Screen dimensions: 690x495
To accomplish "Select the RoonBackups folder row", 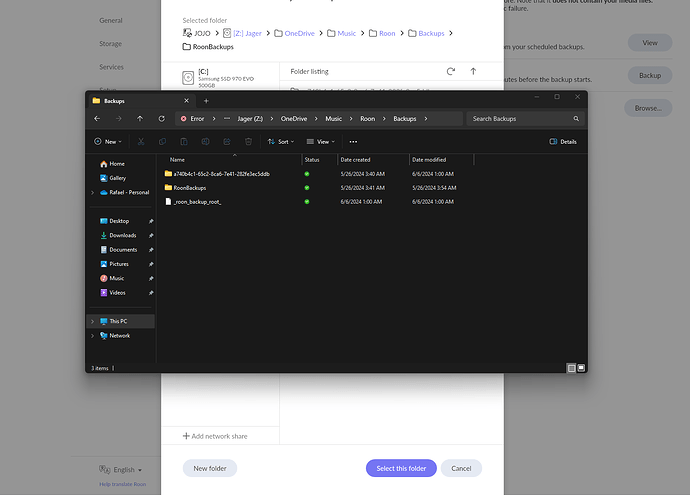I will pos(190,188).
